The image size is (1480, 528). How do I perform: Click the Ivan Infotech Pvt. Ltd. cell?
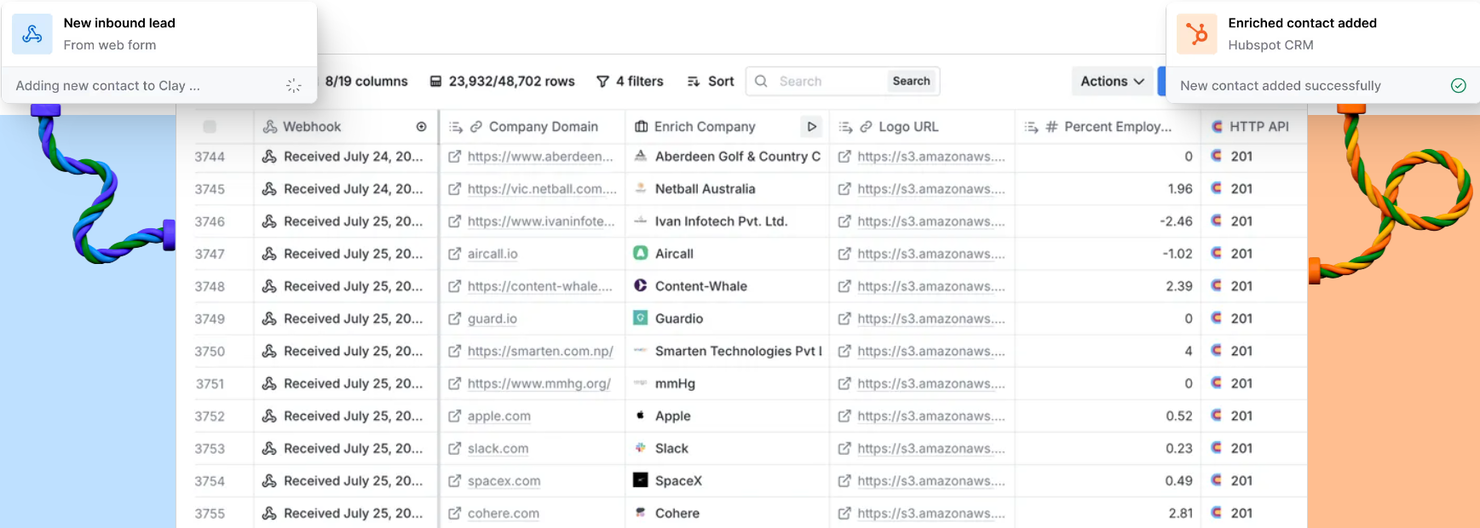click(x=727, y=222)
